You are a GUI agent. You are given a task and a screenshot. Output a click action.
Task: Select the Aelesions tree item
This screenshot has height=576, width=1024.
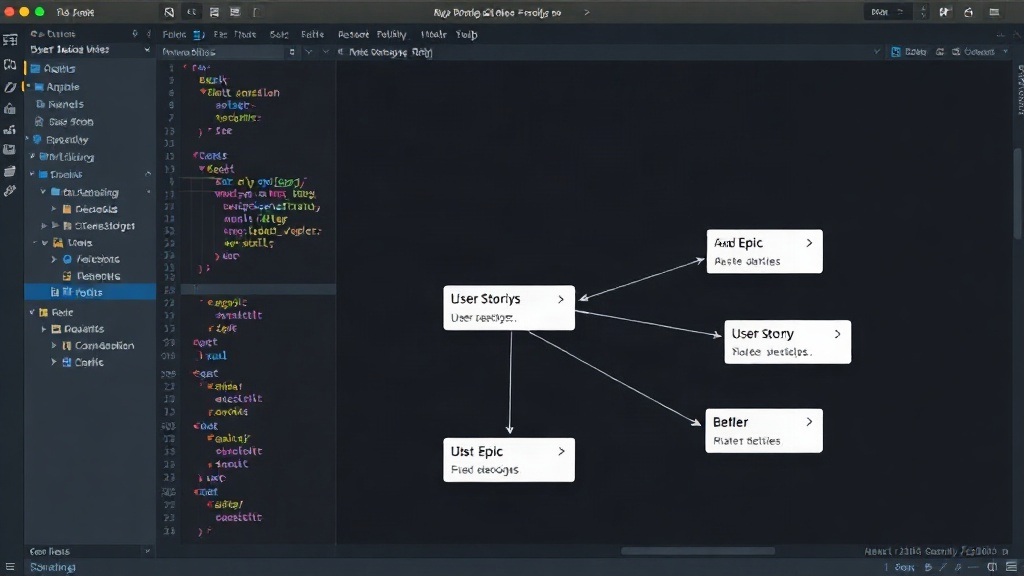(98, 259)
